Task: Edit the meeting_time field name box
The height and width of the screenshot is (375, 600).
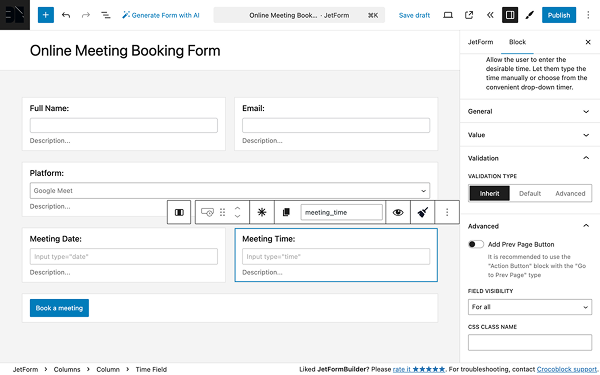Action: tap(341, 212)
